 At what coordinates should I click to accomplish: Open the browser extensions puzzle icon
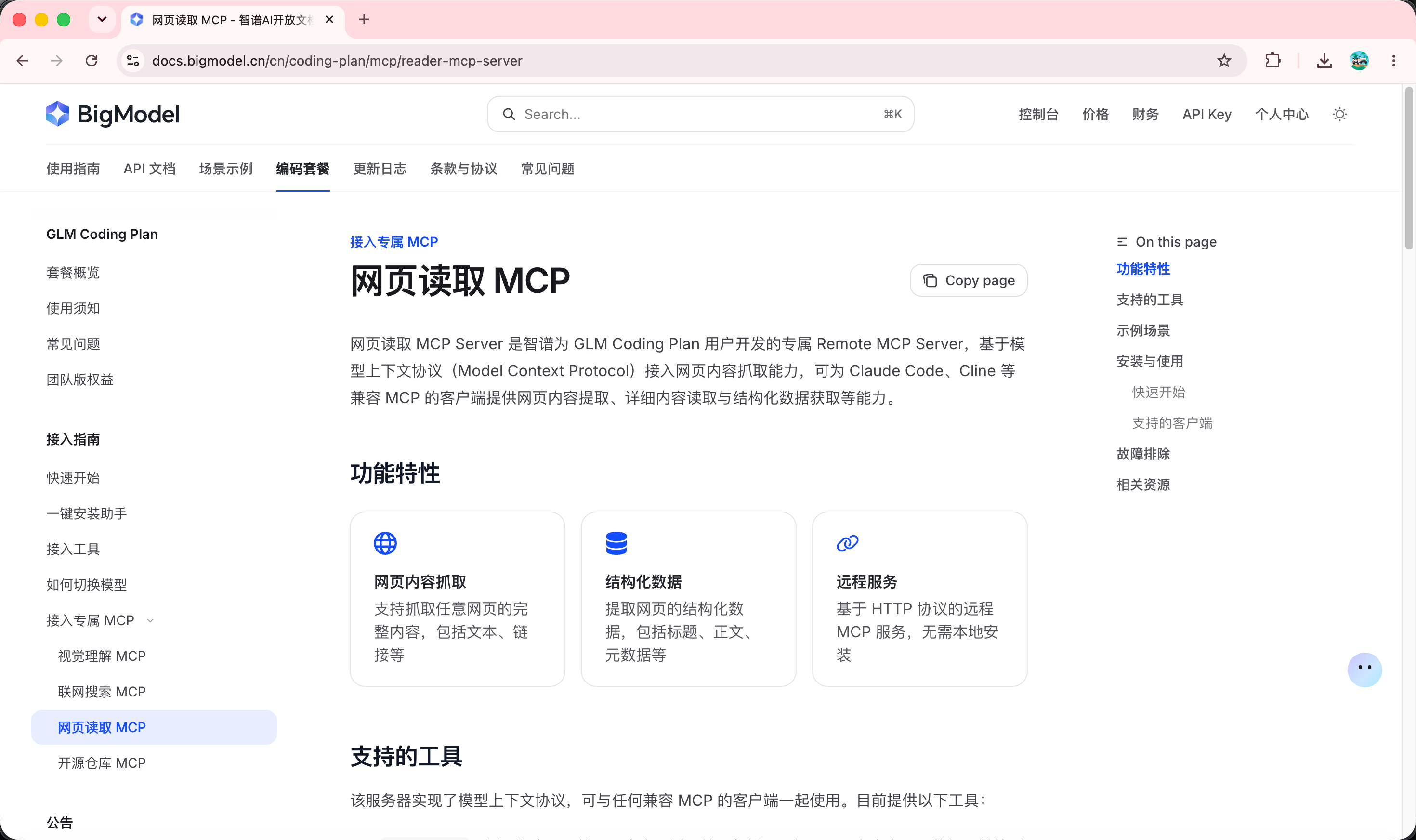(x=1273, y=61)
